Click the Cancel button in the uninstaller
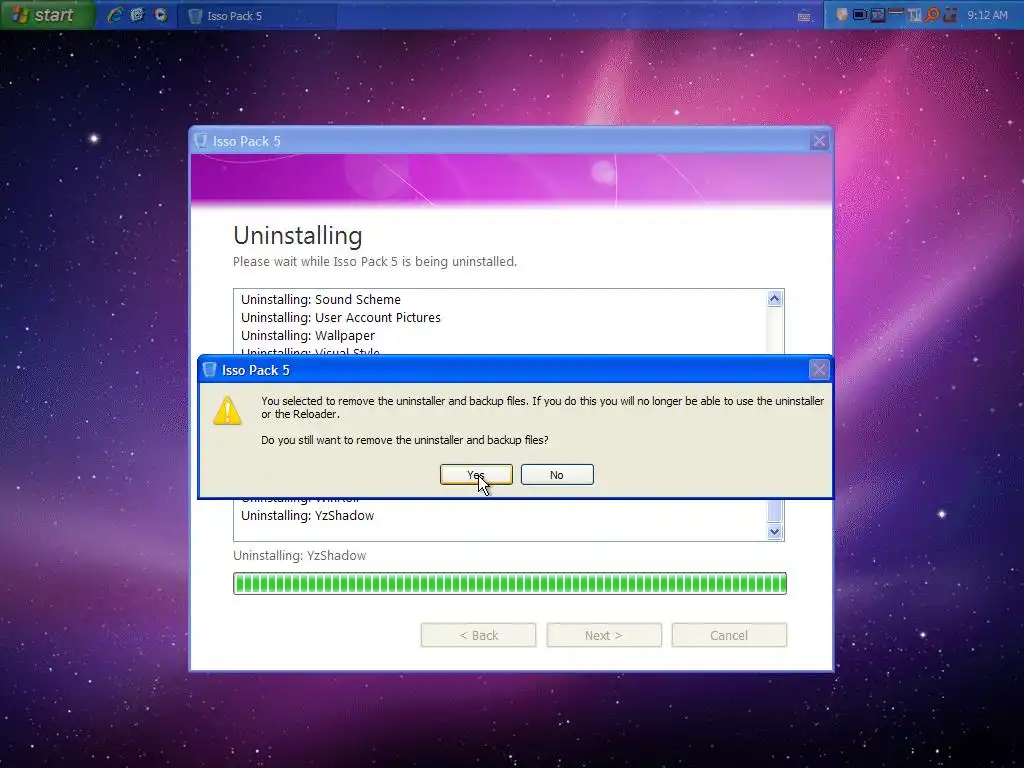 (729, 635)
